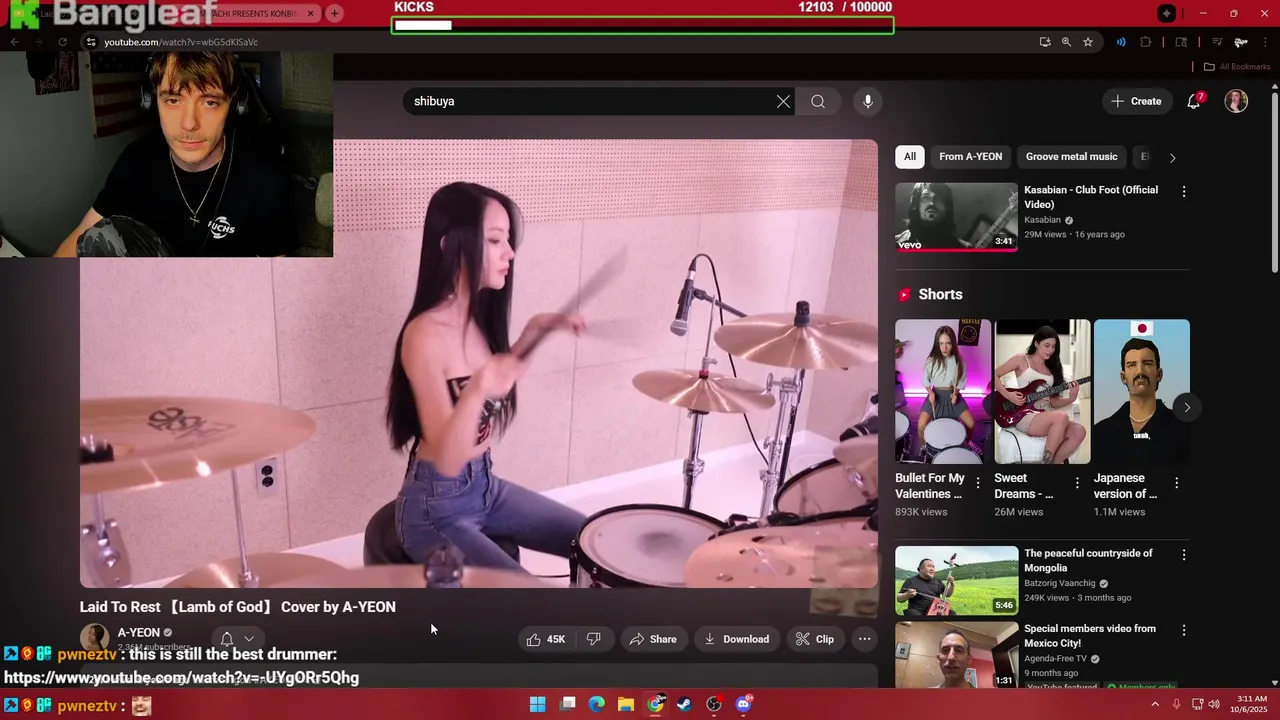
Task: Open peaceful countryside of Mongolia thumbnail
Action: (x=956, y=580)
